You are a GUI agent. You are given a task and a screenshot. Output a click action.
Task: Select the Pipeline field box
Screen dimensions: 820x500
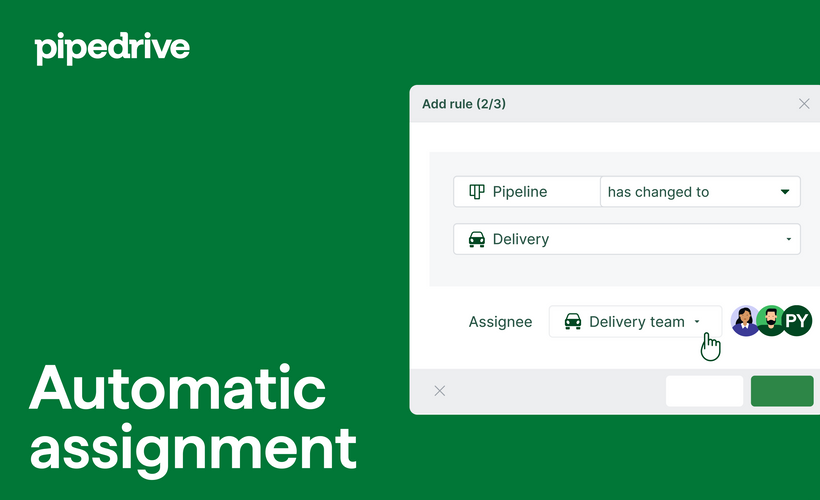[x=526, y=192]
